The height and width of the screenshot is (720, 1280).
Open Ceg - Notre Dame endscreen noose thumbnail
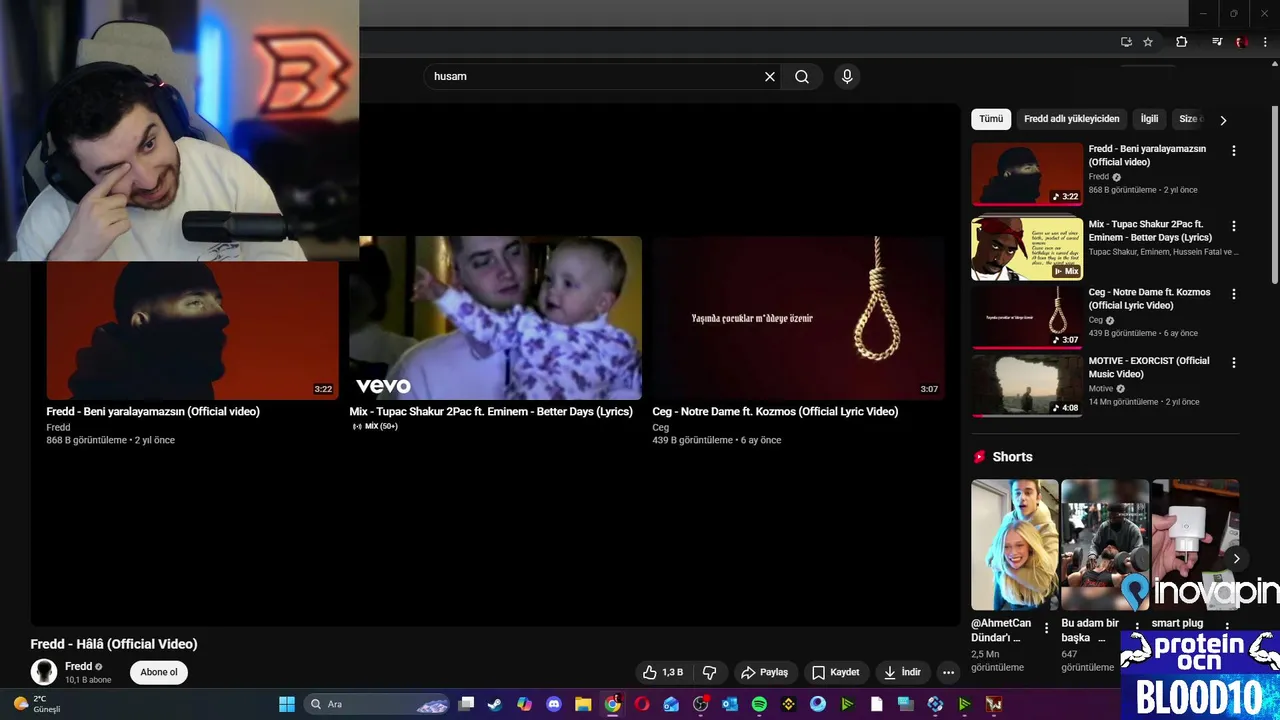(x=798, y=318)
